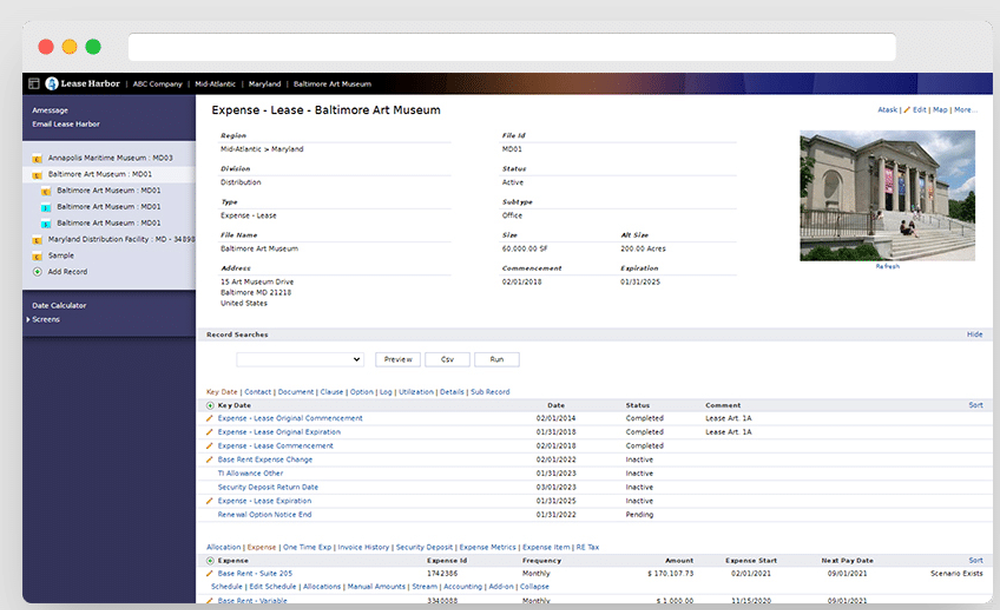The width and height of the screenshot is (1000, 610).
Task: Switch to the Utilization tab
Action: tap(416, 392)
